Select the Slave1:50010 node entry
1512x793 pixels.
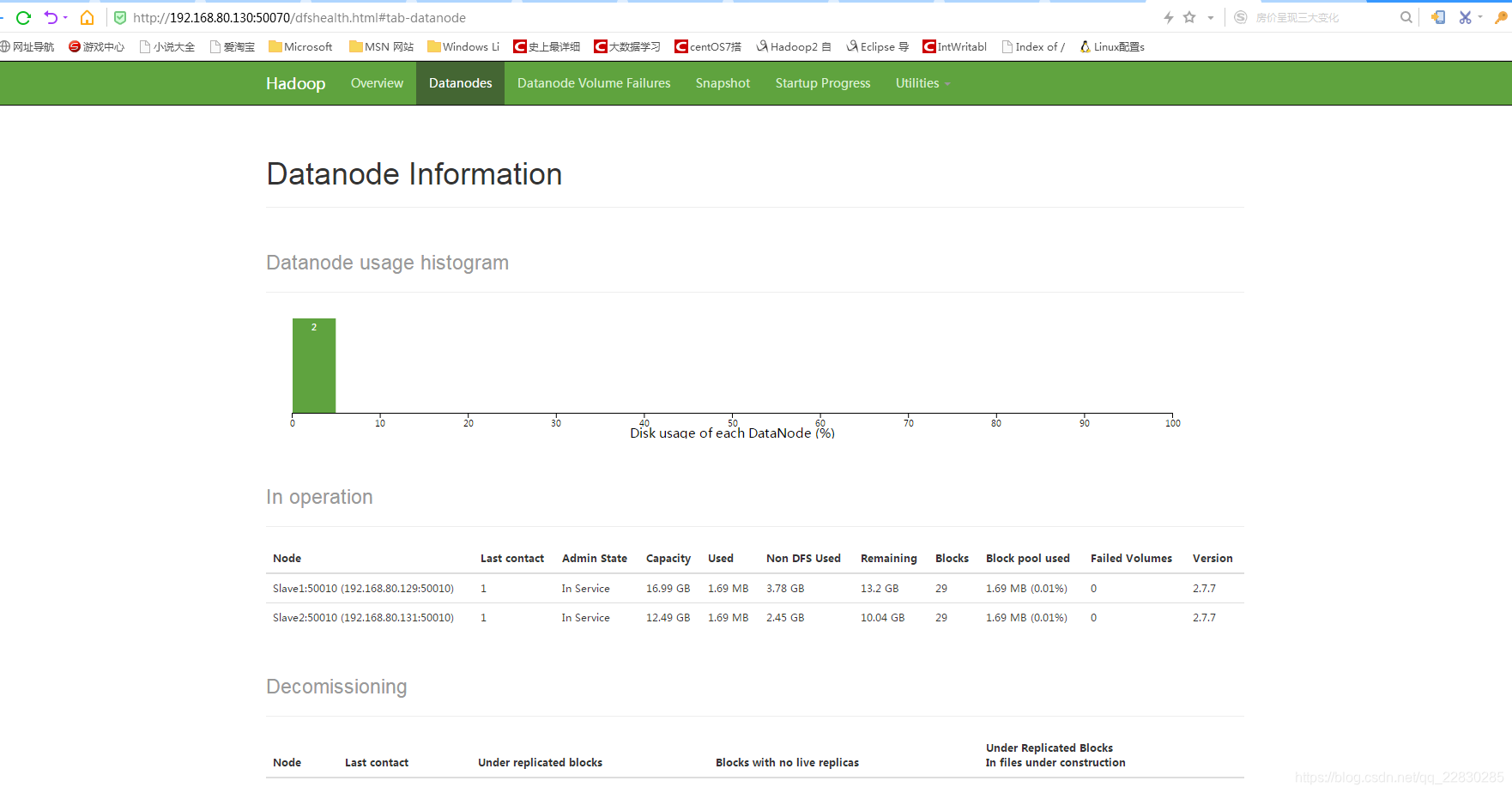[363, 589]
